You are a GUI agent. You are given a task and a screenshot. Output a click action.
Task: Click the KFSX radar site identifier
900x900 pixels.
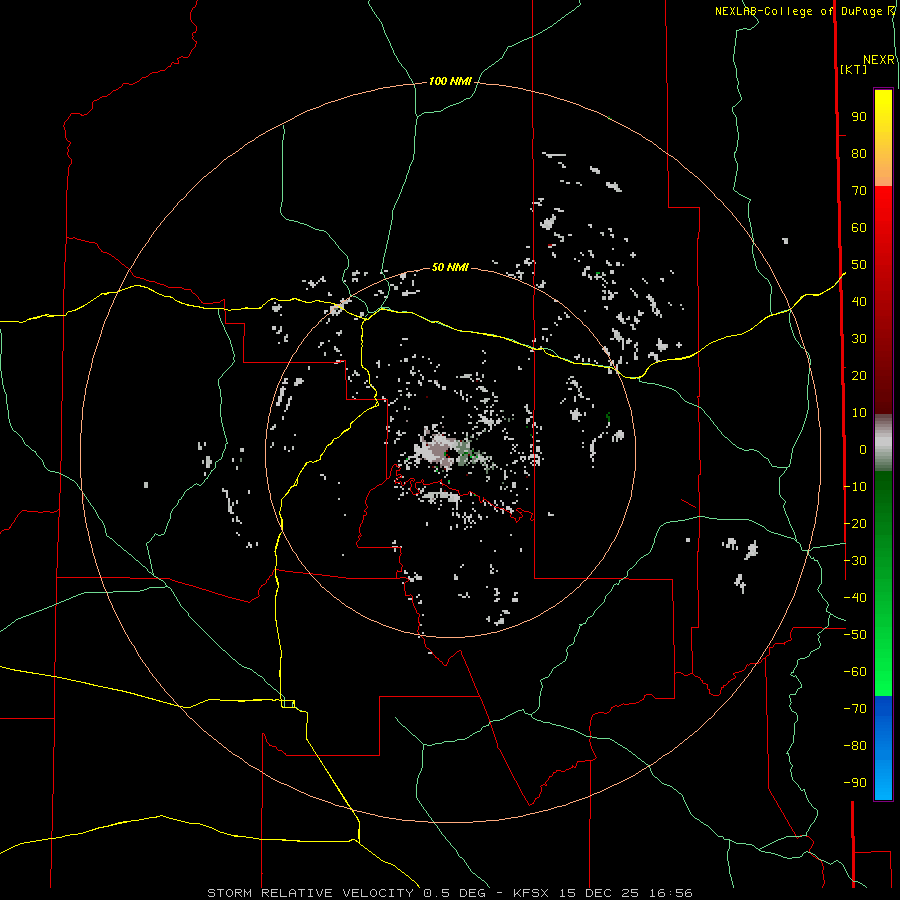click(x=531, y=893)
